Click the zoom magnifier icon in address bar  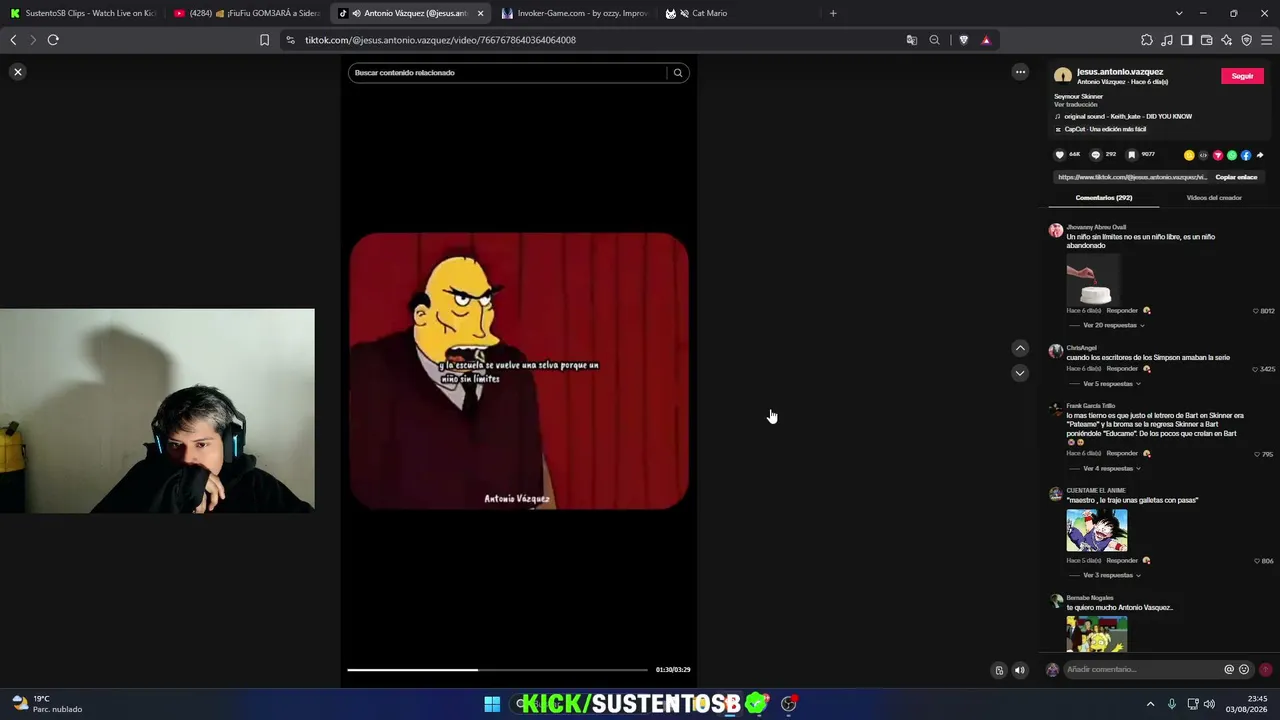tap(935, 40)
